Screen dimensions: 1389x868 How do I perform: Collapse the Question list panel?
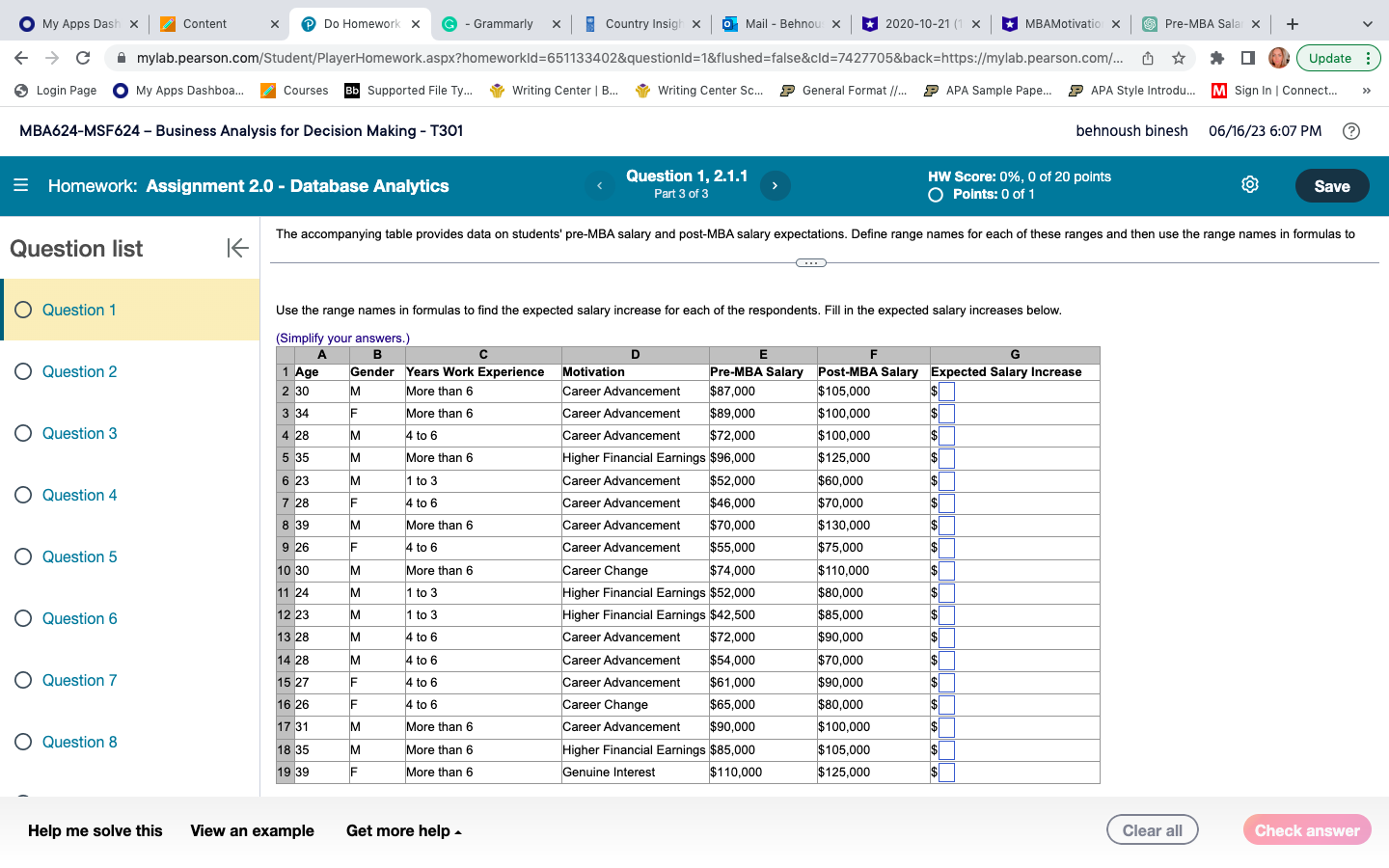click(x=237, y=249)
